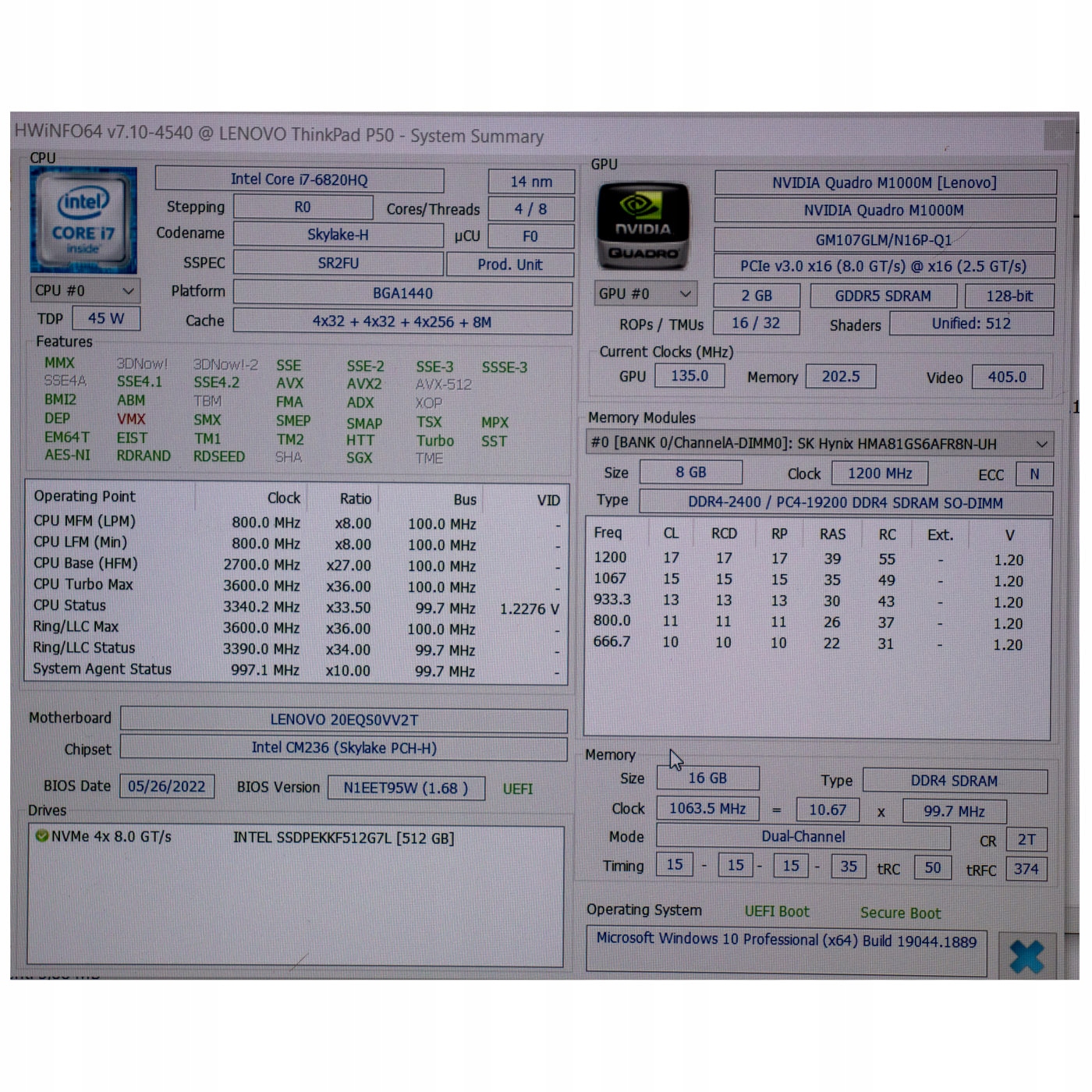The image size is (1092, 1092).
Task: Click the R0 stepping value
Action: [303, 207]
